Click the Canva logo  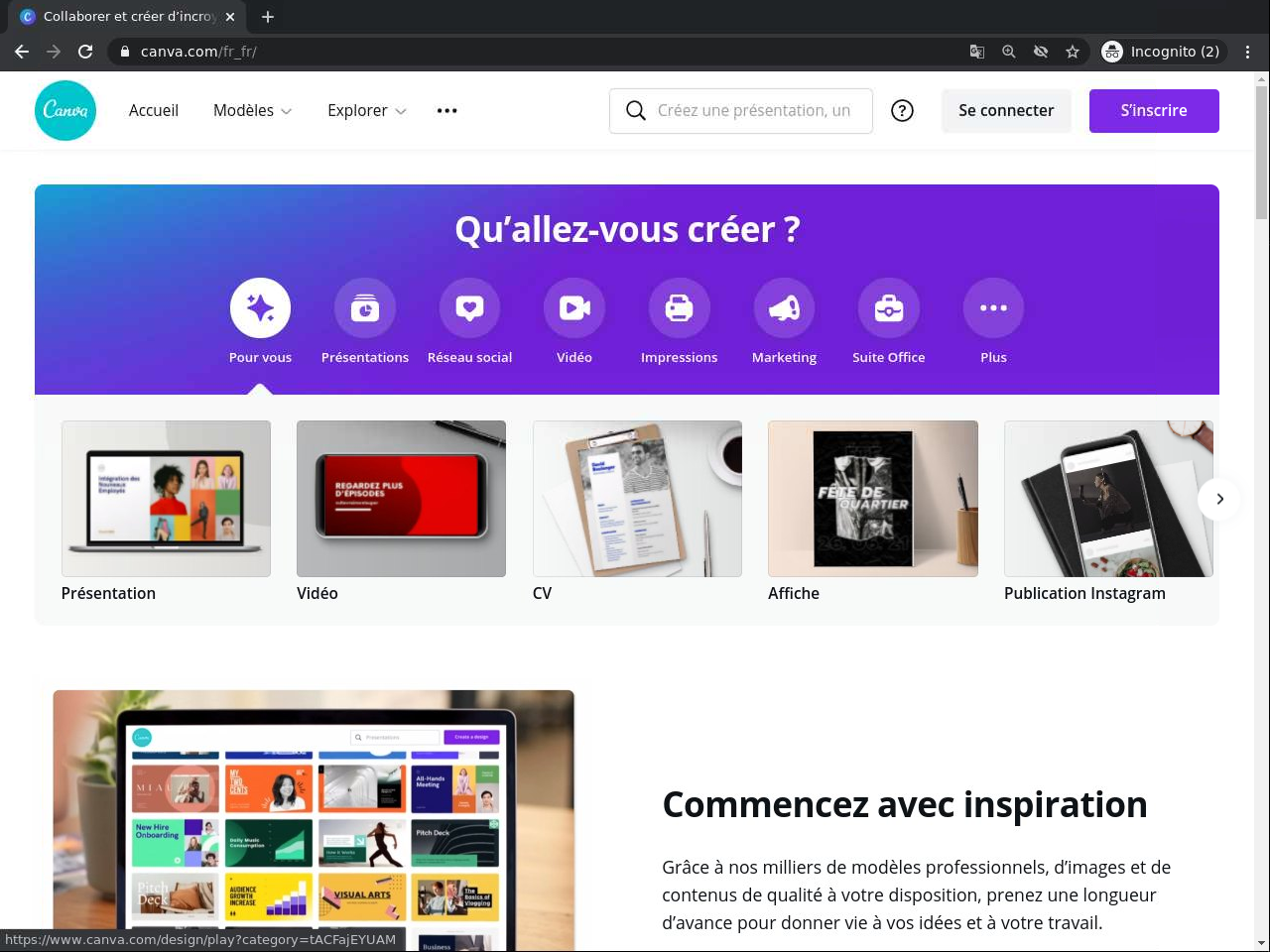click(65, 110)
